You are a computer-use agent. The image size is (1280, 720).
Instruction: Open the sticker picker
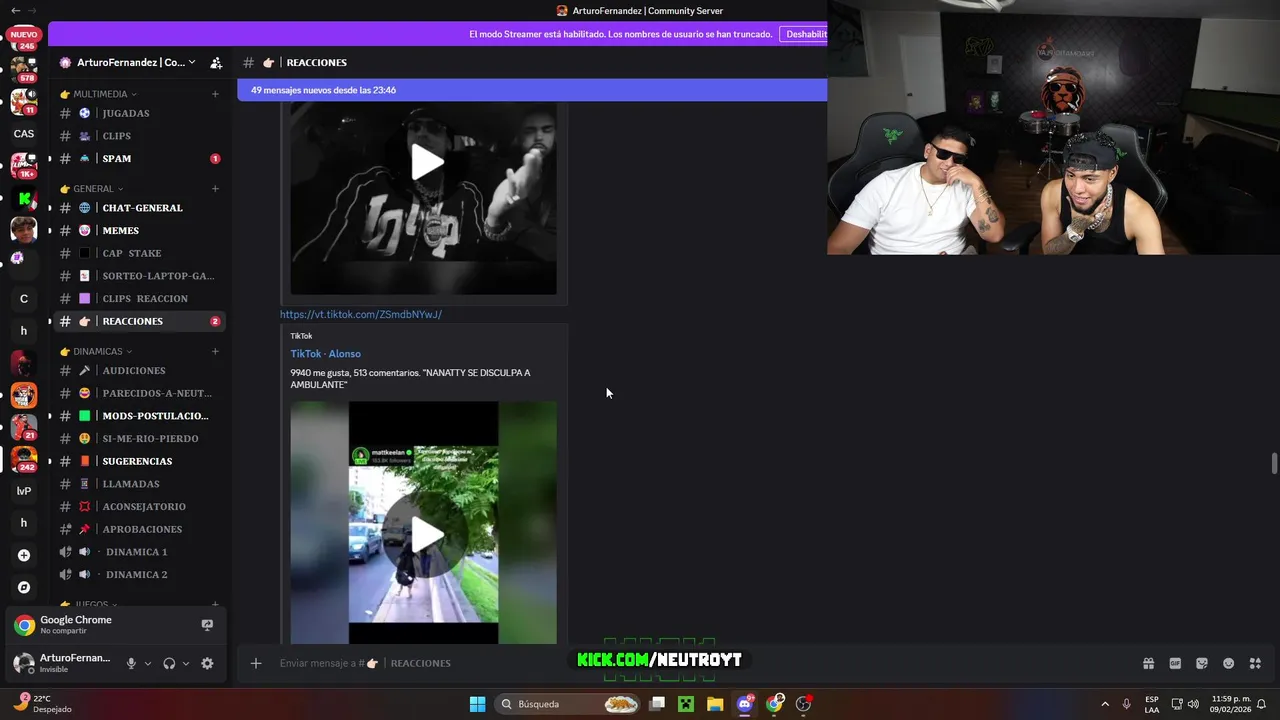[x=1202, y=663]
